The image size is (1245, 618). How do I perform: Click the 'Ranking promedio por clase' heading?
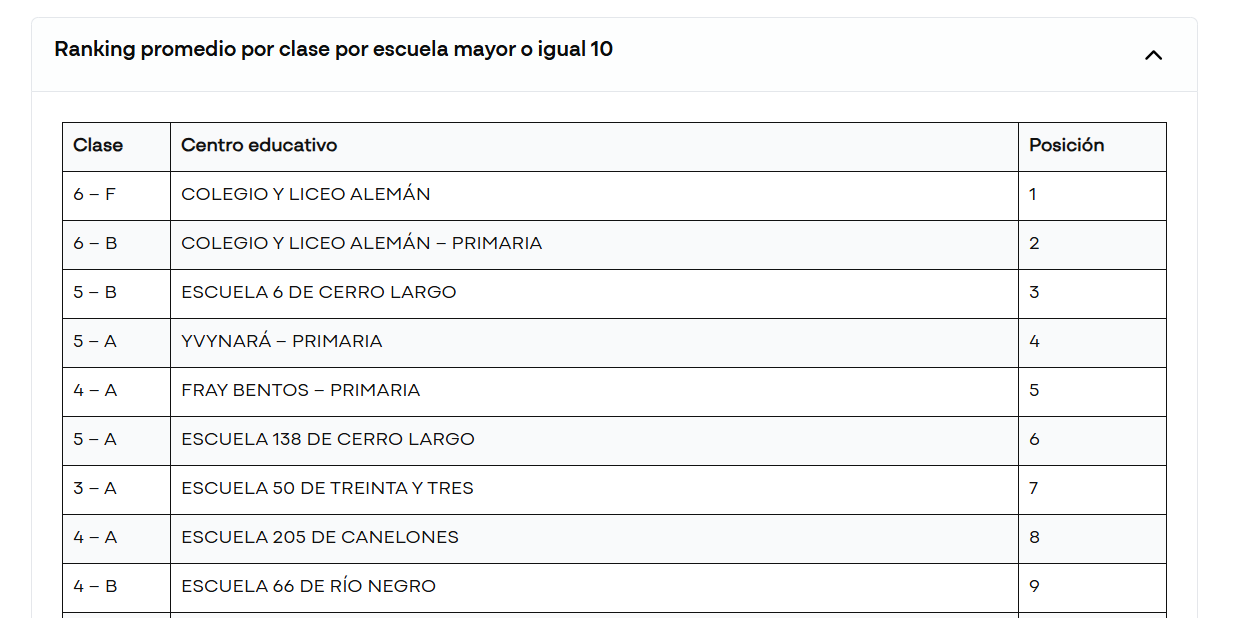333,49
